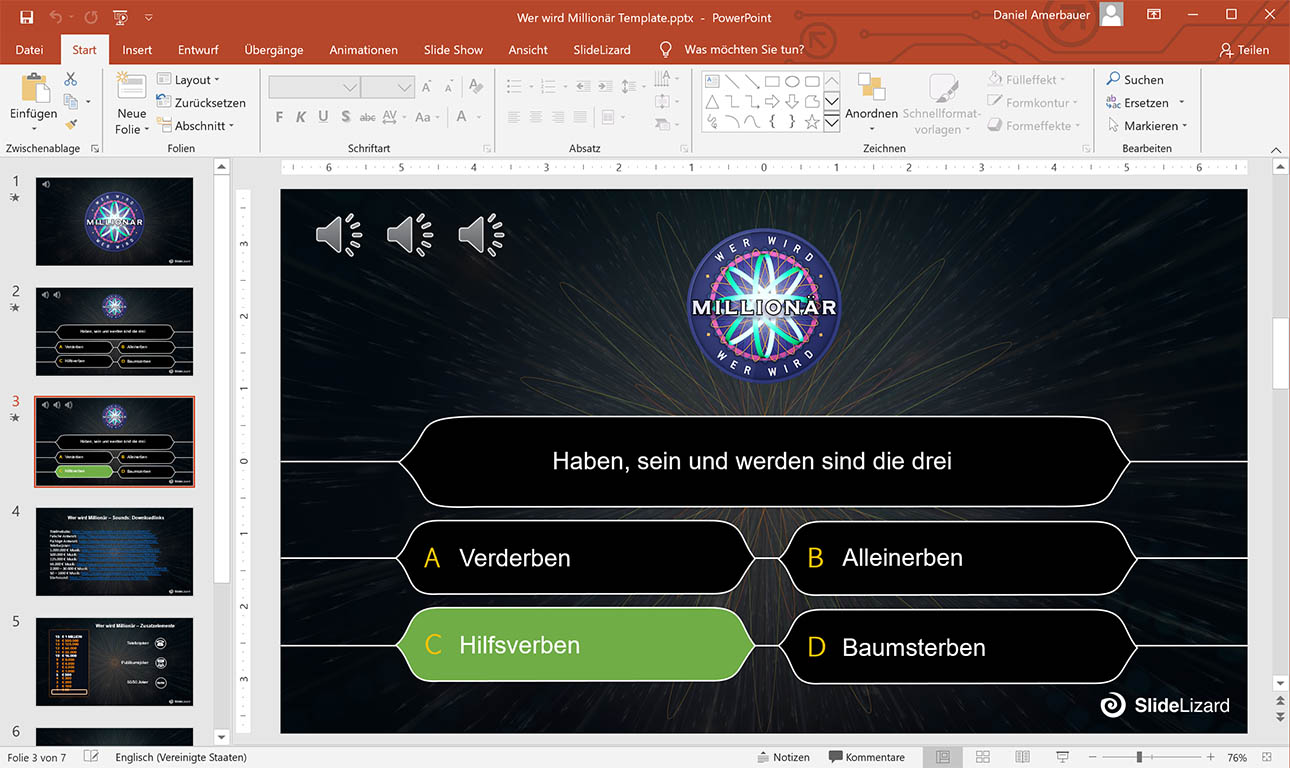Toggle left text alignment
Viewport: 1290px width, 768px height.
pyautogui.click(x=514, y=117)
